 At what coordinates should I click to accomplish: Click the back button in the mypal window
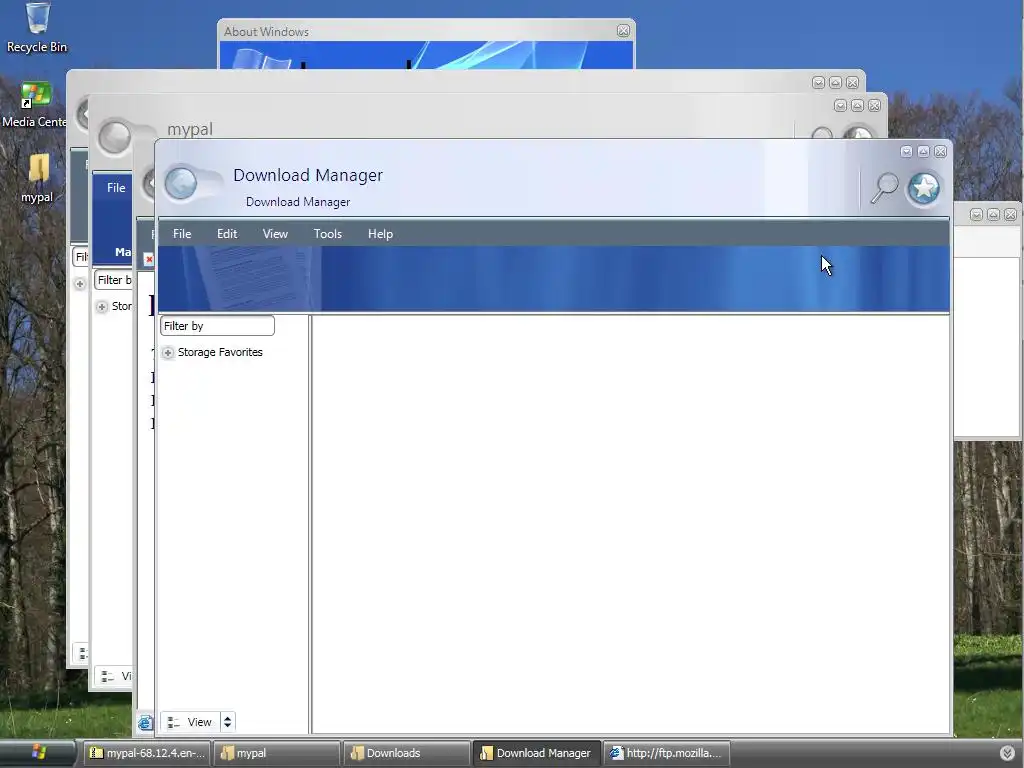tap(114, 137)
